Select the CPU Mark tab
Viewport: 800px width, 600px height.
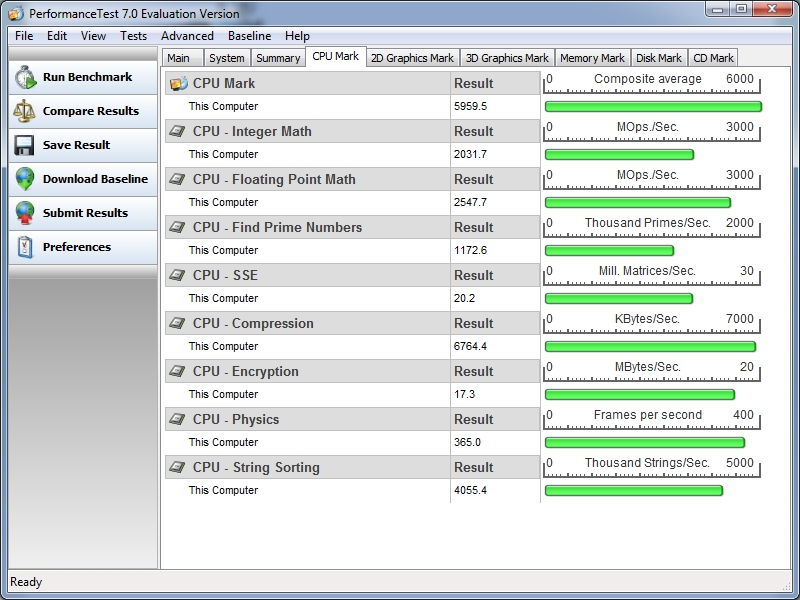coord(336,56)
